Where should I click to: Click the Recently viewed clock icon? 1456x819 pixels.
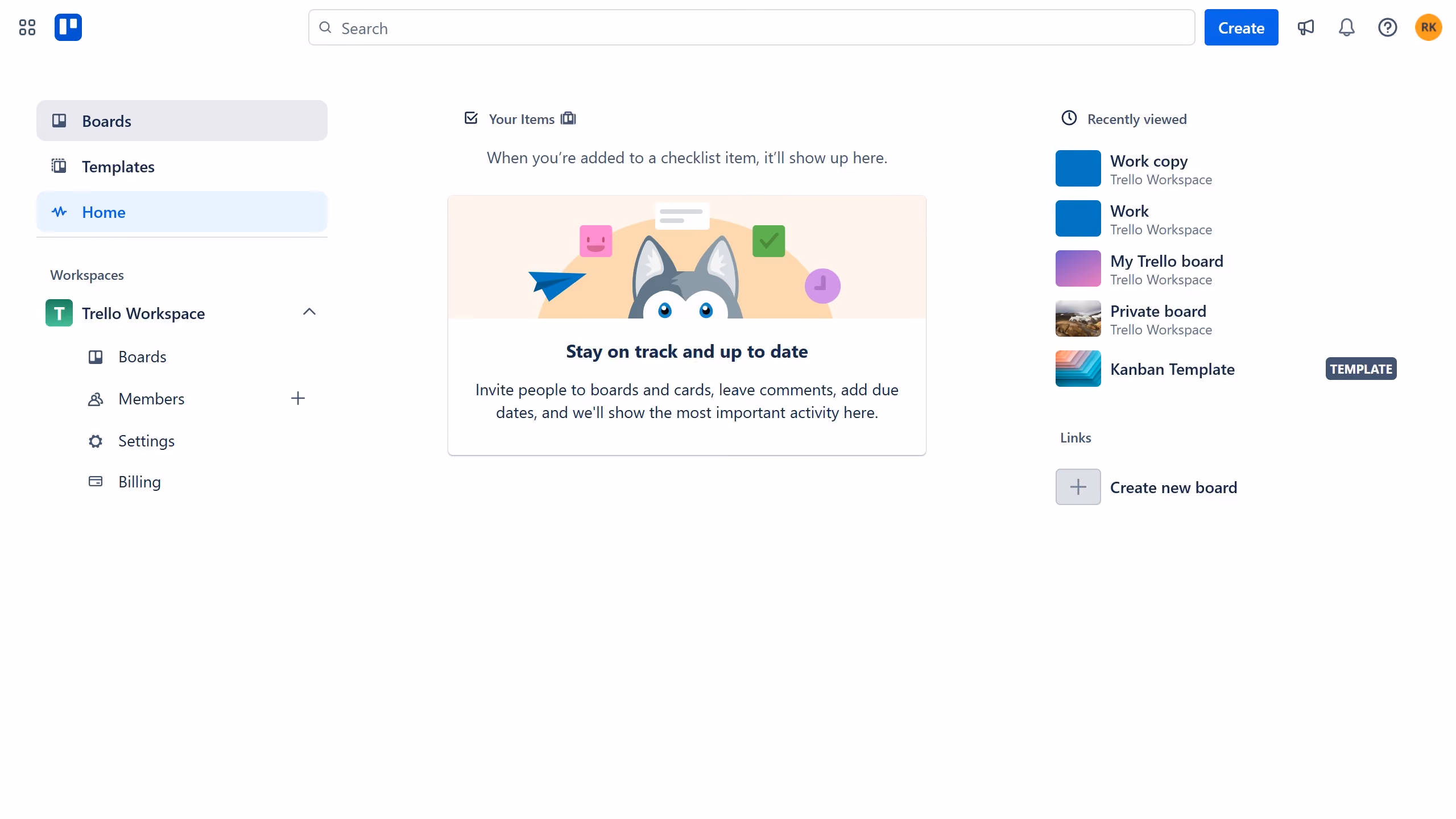[x=1069, y=118]
